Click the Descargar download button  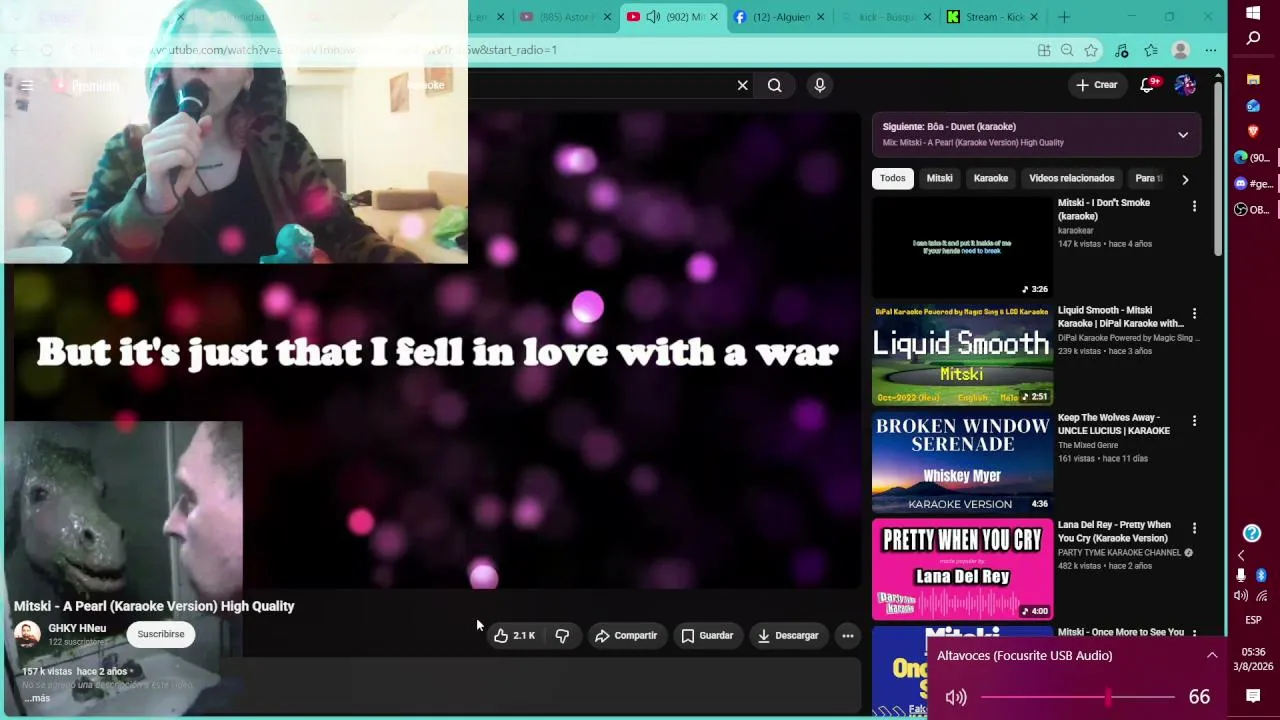click(788, 635)
